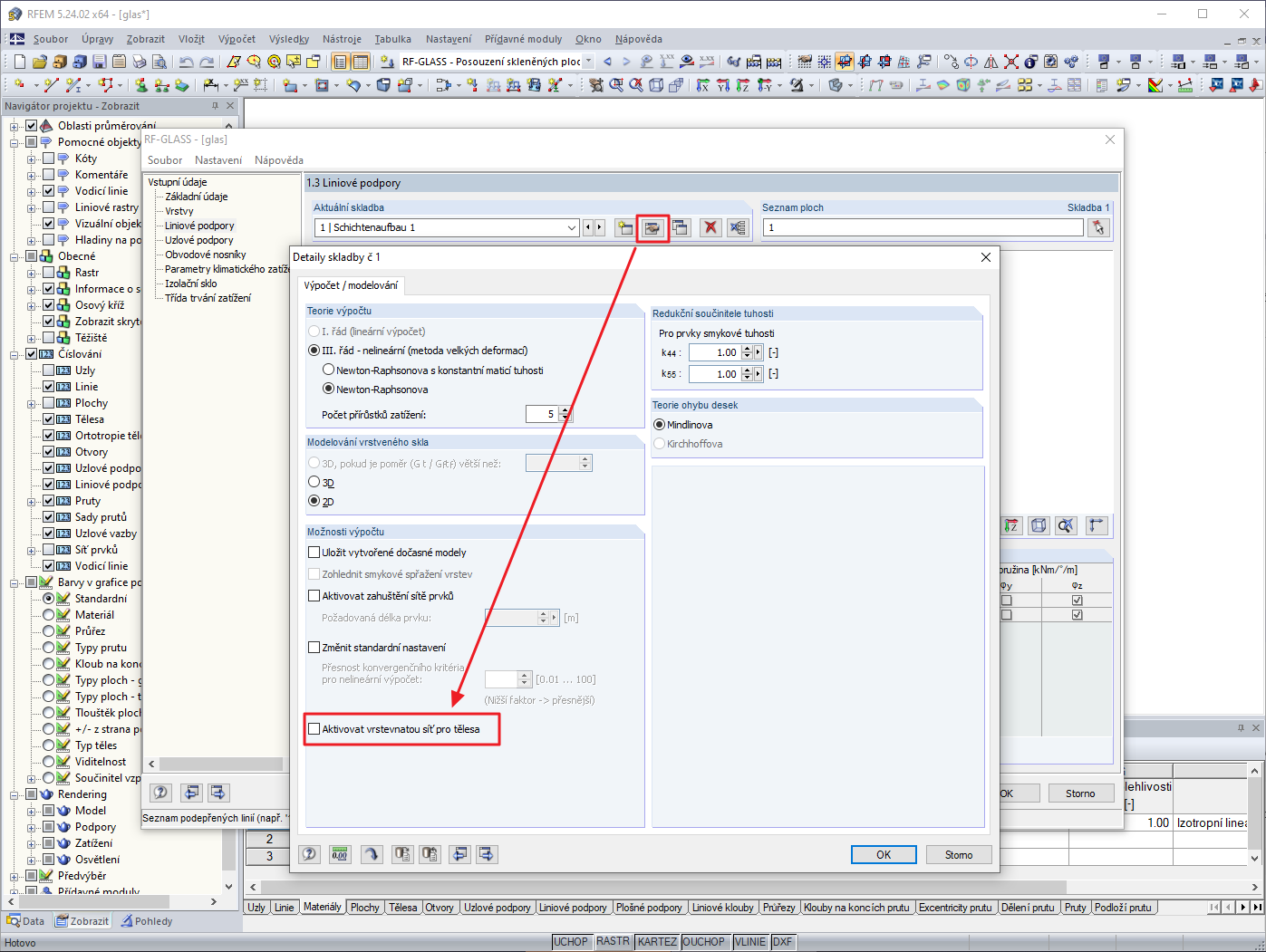Open composition details icon in RF-GLASS
This screenshot has height=952, width=1266.
(x=652, y=227)
